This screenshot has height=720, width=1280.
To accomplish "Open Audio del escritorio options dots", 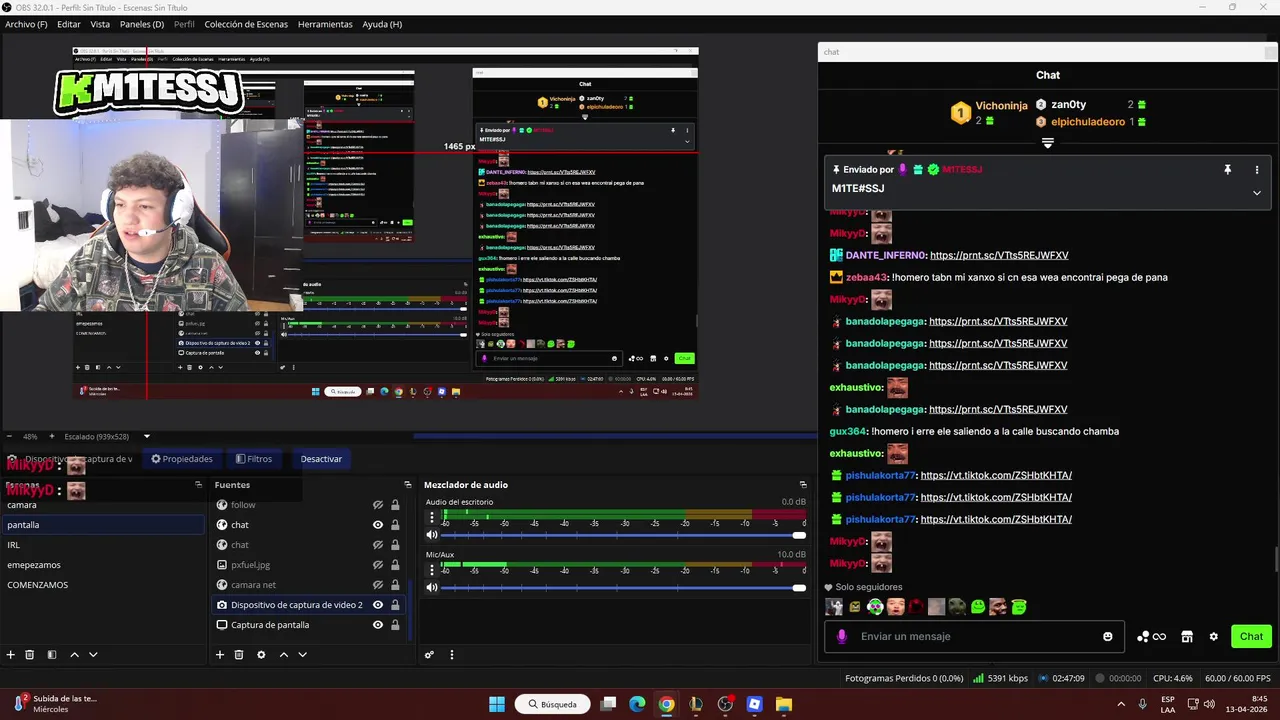I will (x=432, y=518).
